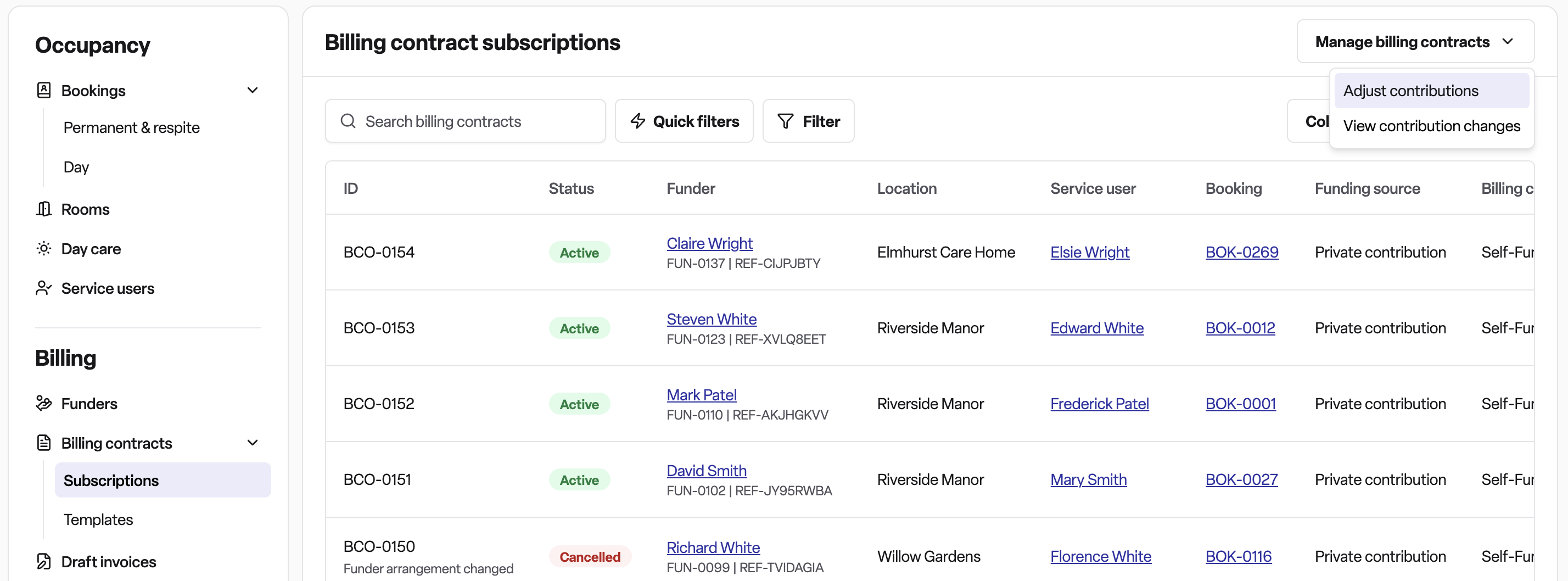The width and height of the screenshot is (1568, 581).
Task: Open funder Mark Patel
Action: 701,395
